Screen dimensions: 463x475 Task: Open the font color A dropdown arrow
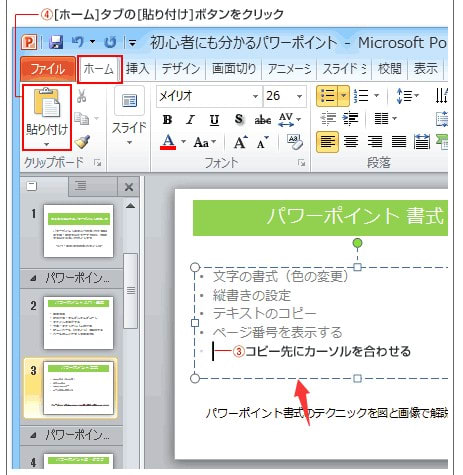183,142
